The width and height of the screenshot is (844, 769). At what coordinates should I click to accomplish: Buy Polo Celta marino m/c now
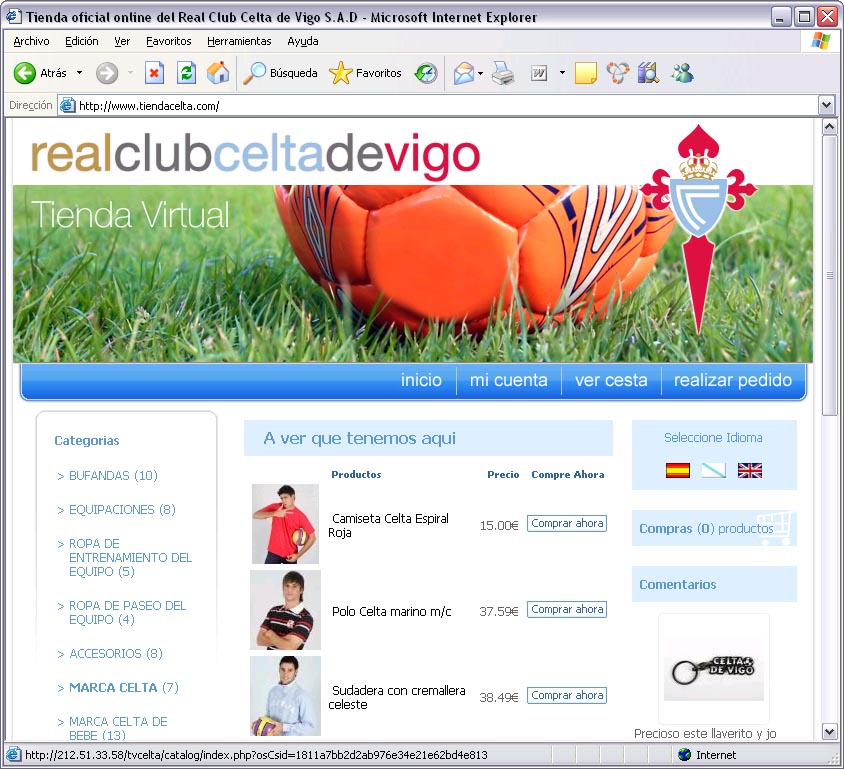[x=567, y=609]
